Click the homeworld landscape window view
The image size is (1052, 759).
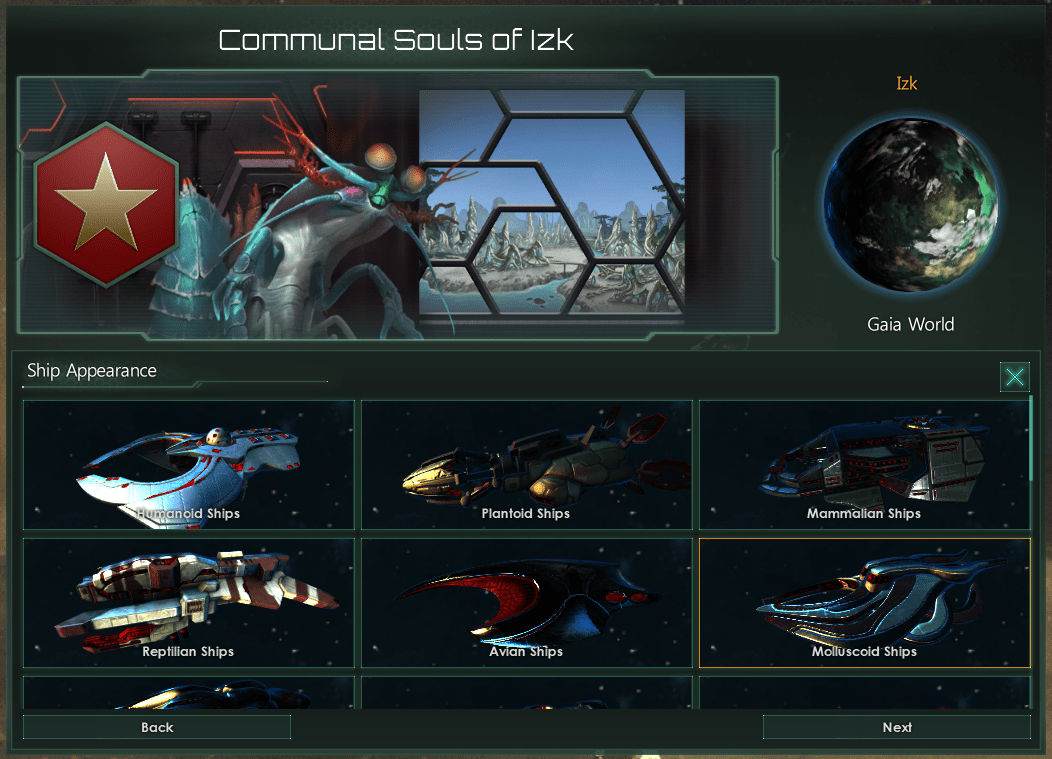(x=551, y=202)
